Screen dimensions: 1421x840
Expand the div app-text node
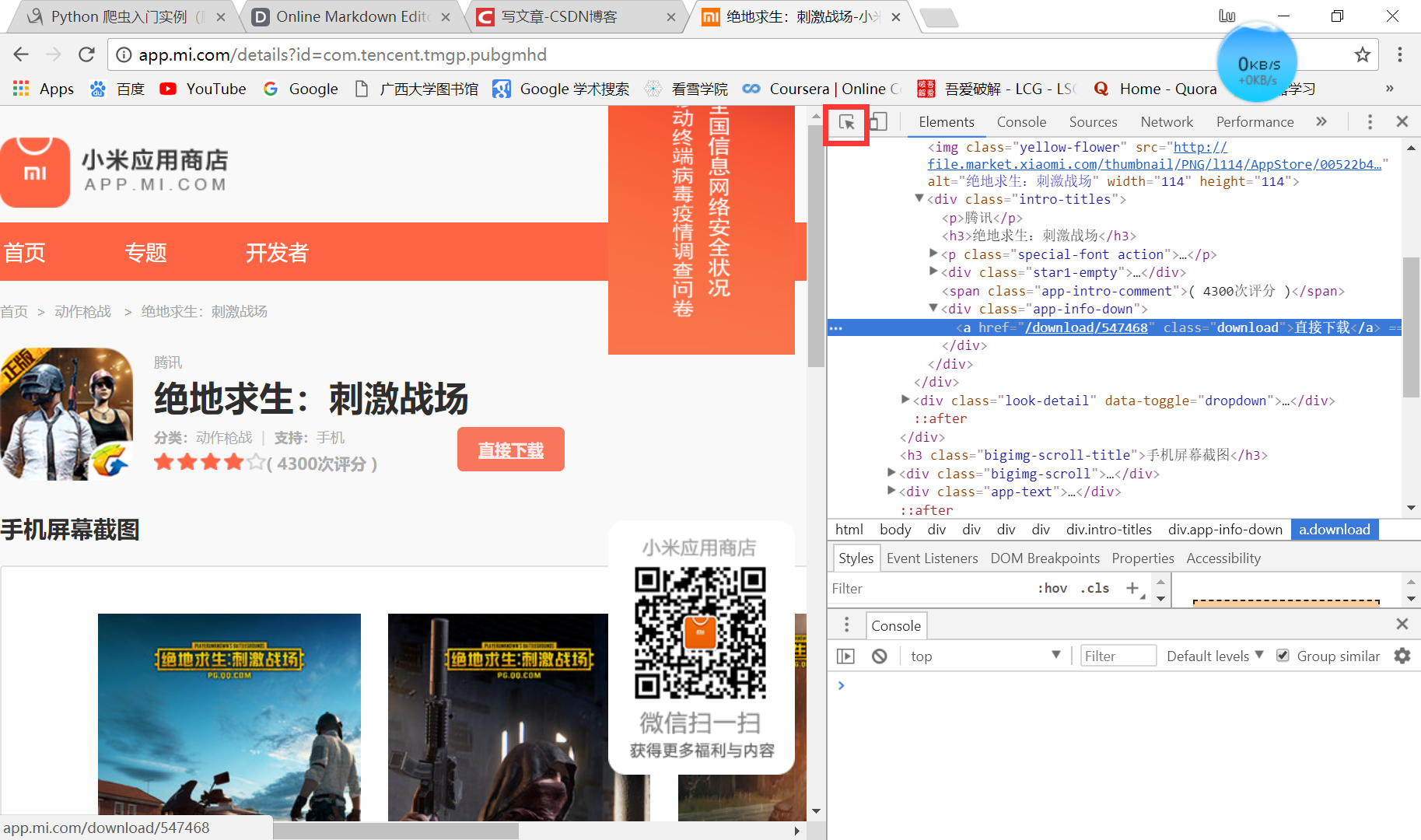point(892,491)
